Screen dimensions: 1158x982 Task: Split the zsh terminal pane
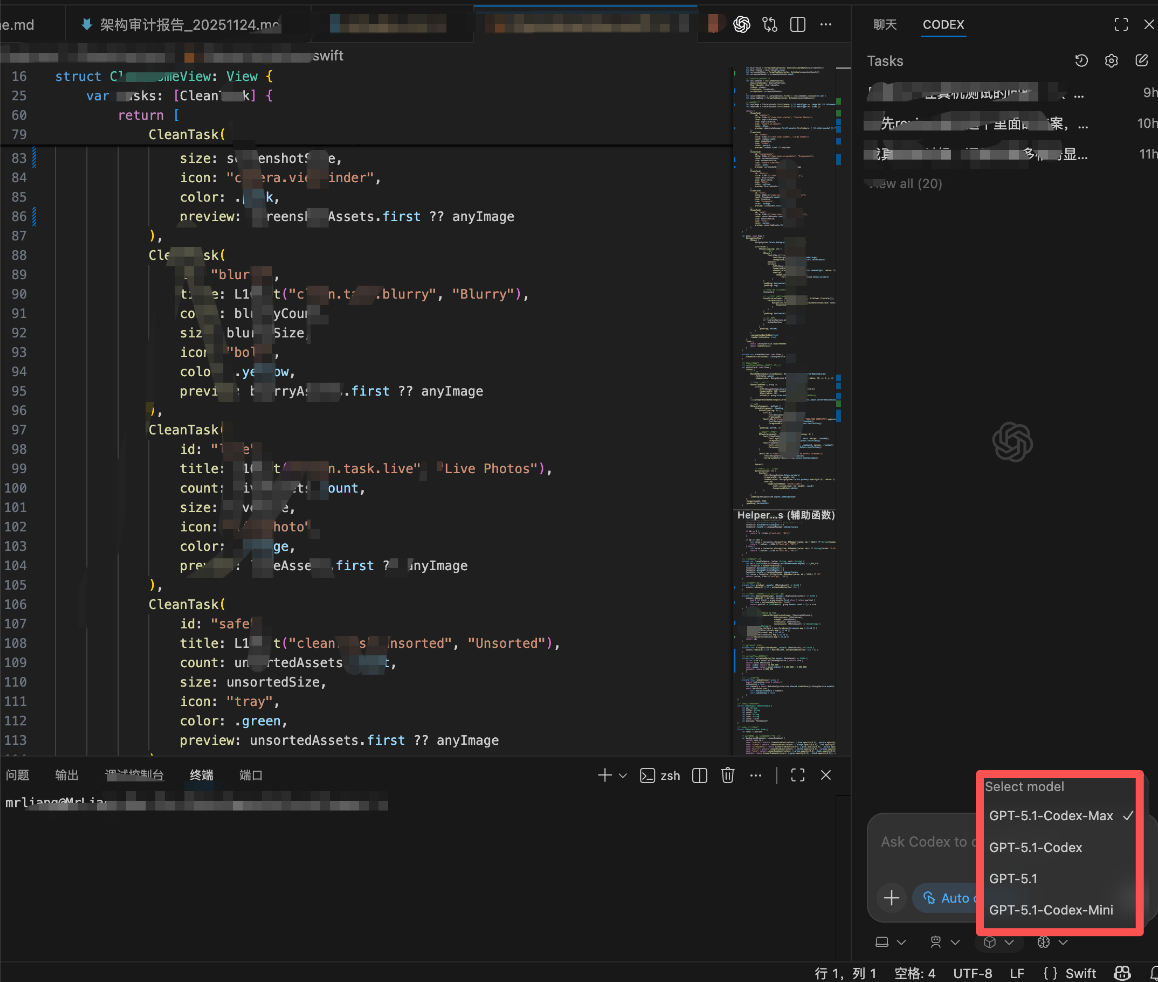(700, 775)
